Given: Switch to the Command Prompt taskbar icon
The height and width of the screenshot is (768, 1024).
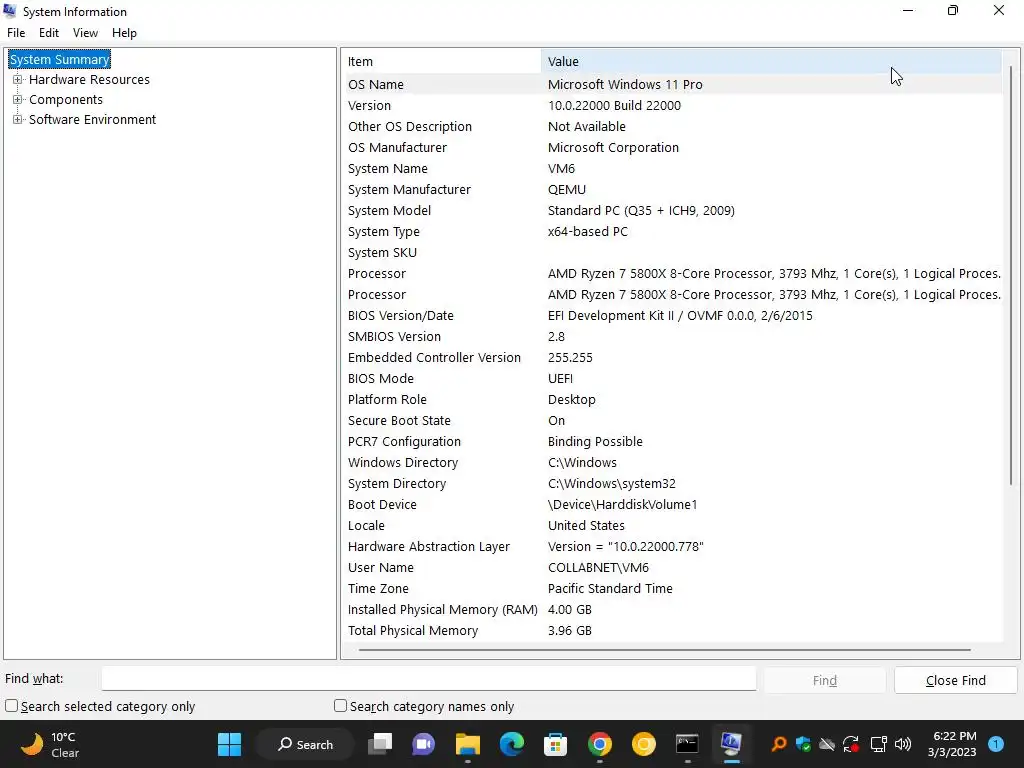Looking at the screenshot, I should [x=687, y=744].
